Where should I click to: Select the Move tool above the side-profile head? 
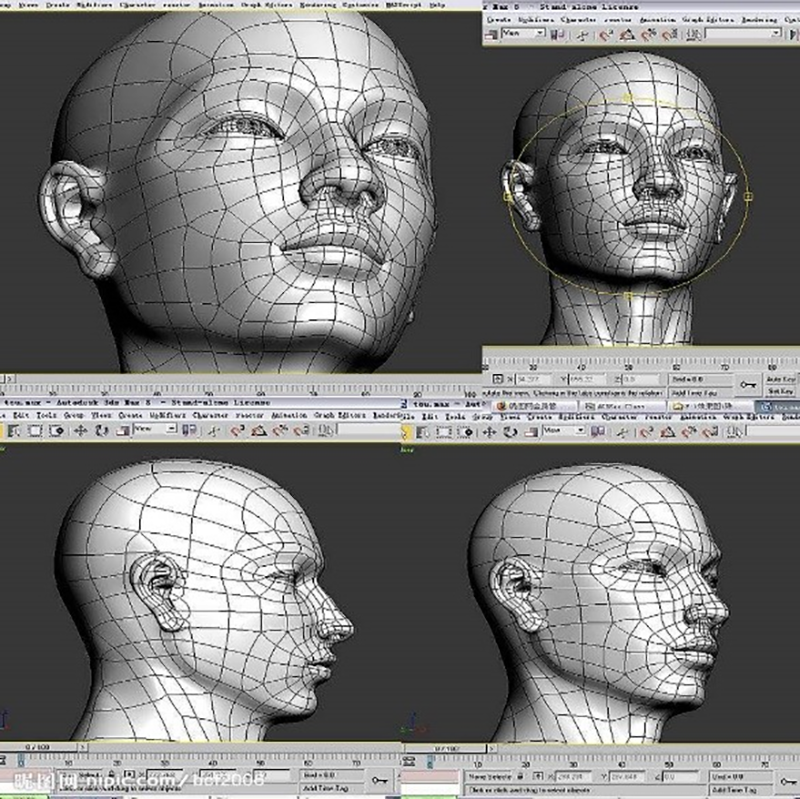click(80, 430)
